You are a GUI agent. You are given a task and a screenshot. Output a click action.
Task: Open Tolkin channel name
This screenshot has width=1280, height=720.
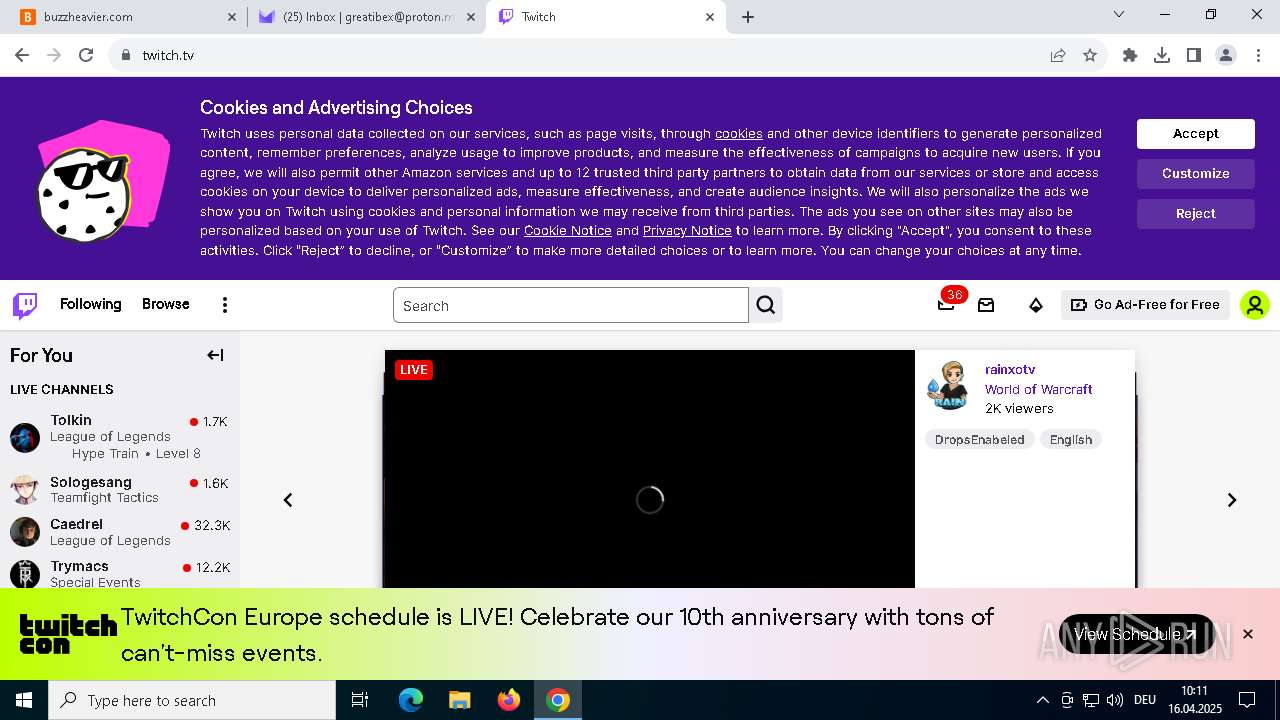tap(71, 420)
